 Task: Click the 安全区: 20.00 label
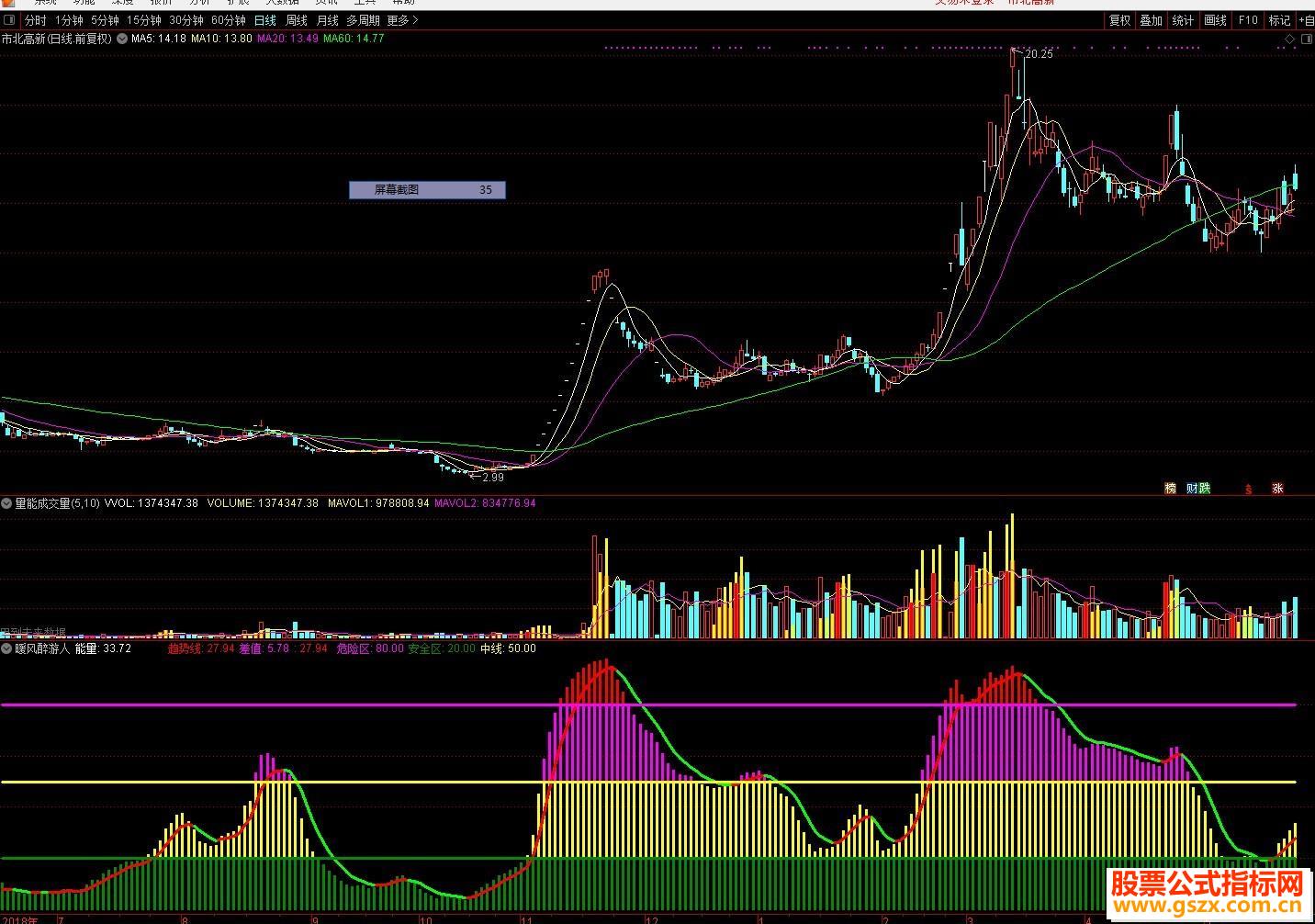click(x=442, y=648)
